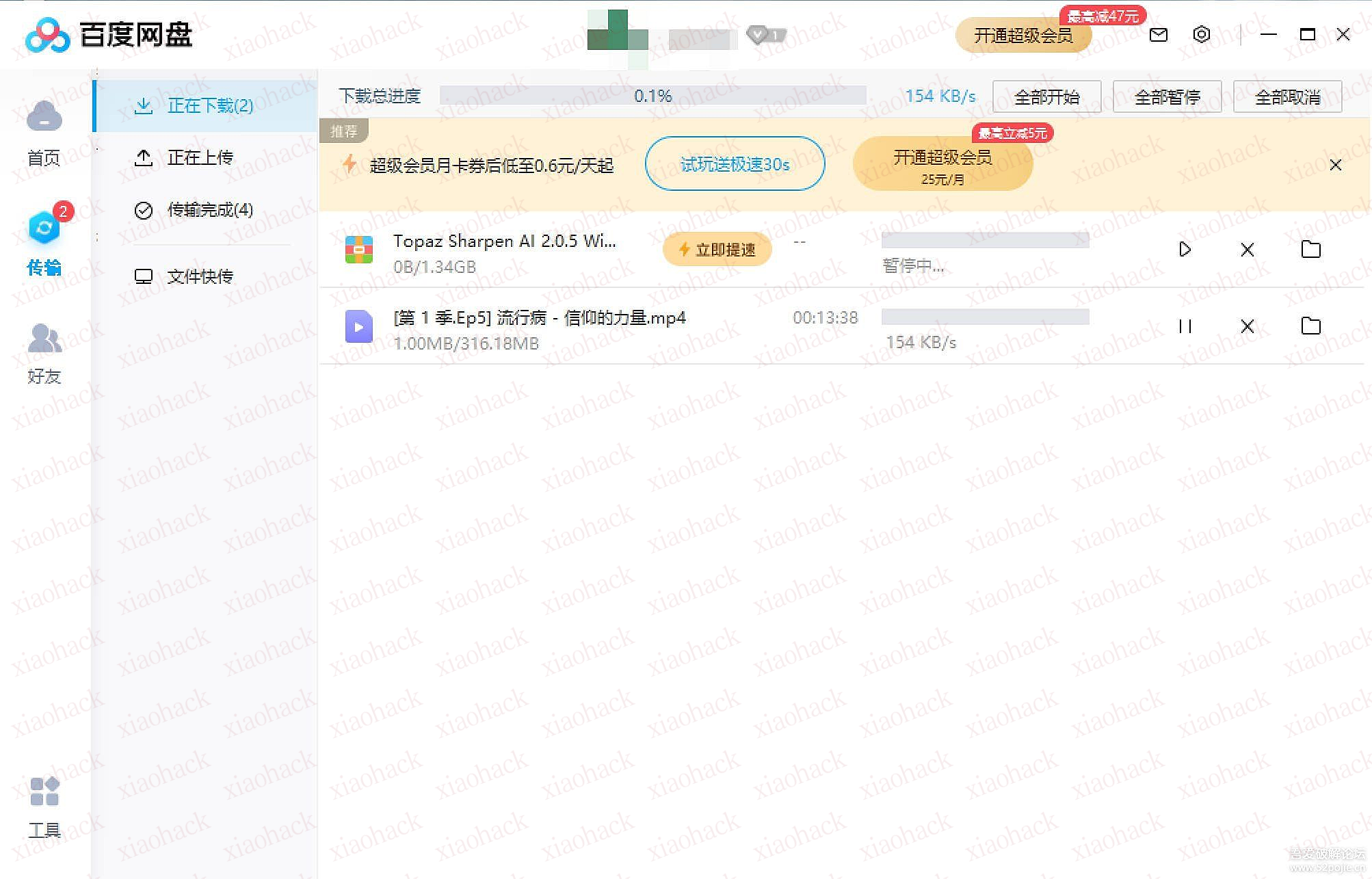
Task: Open the messages envelope icon
Action: click(x=1158, y=34)
